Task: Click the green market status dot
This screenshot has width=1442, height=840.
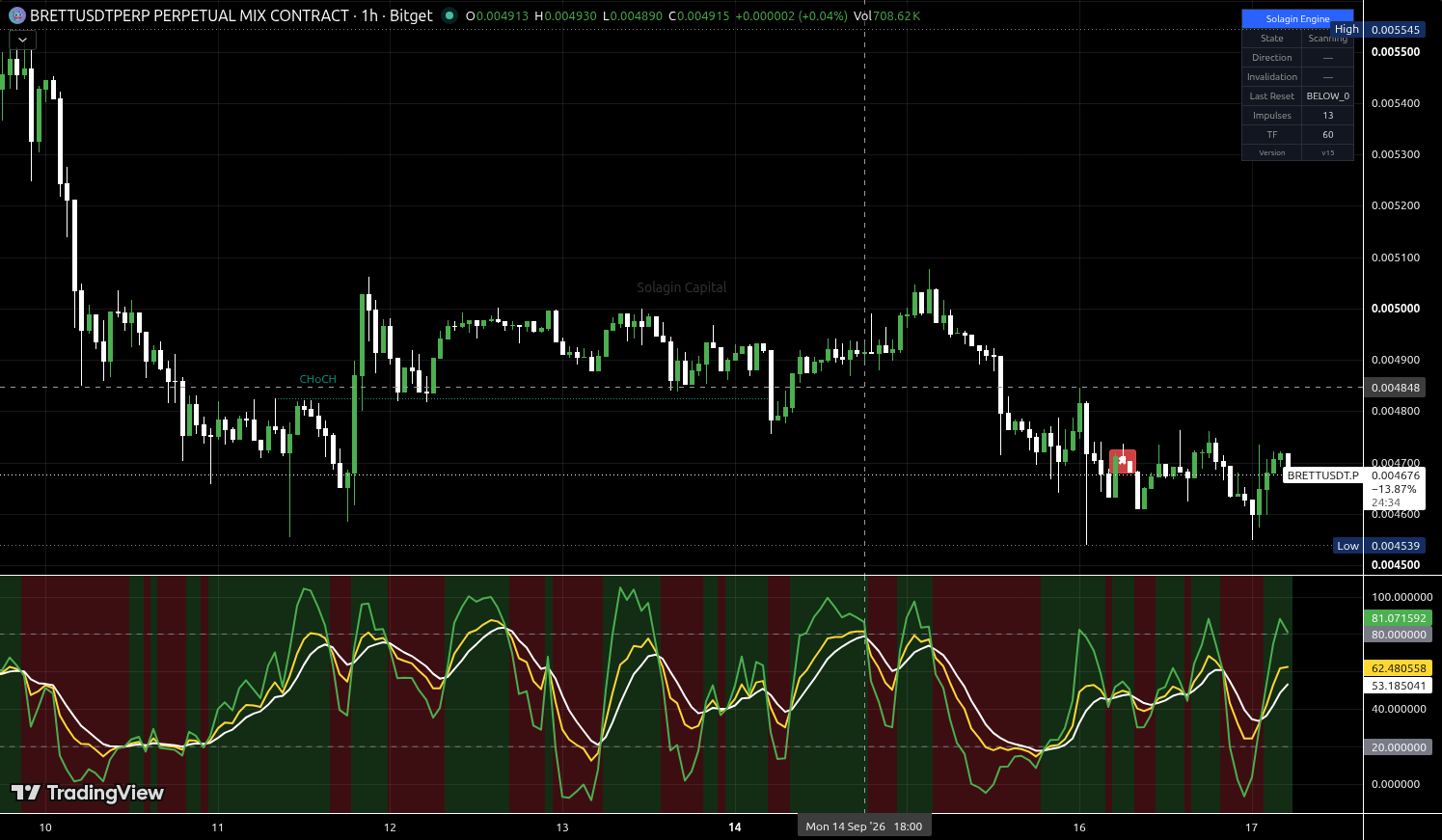Action: tap(449, 15)
